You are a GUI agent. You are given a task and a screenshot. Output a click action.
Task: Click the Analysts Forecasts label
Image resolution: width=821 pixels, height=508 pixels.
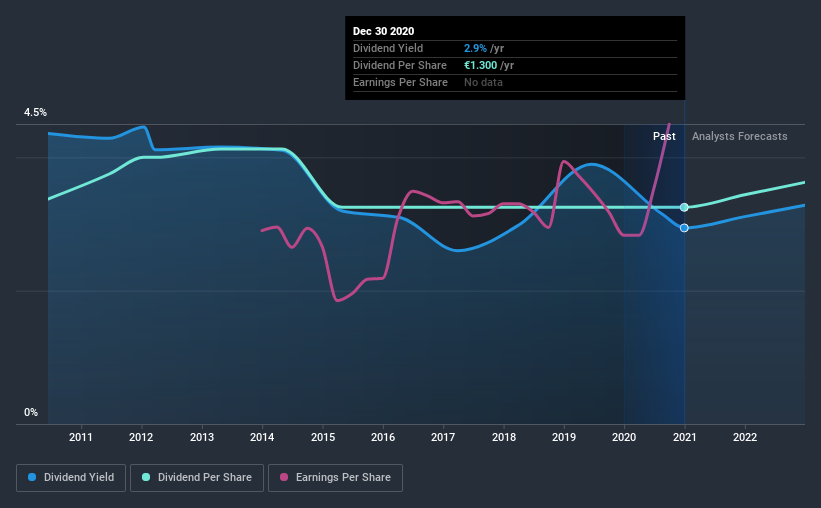click(739, 136)
